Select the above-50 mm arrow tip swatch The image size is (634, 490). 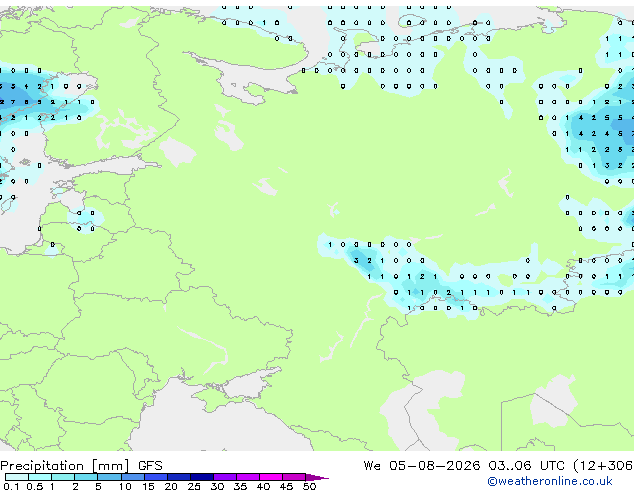tap(317, 477)
